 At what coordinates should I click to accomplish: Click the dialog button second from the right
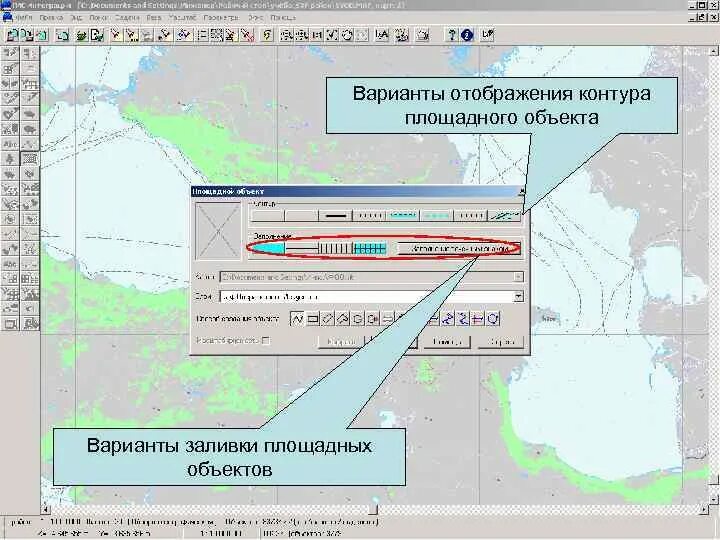point(447,342)
